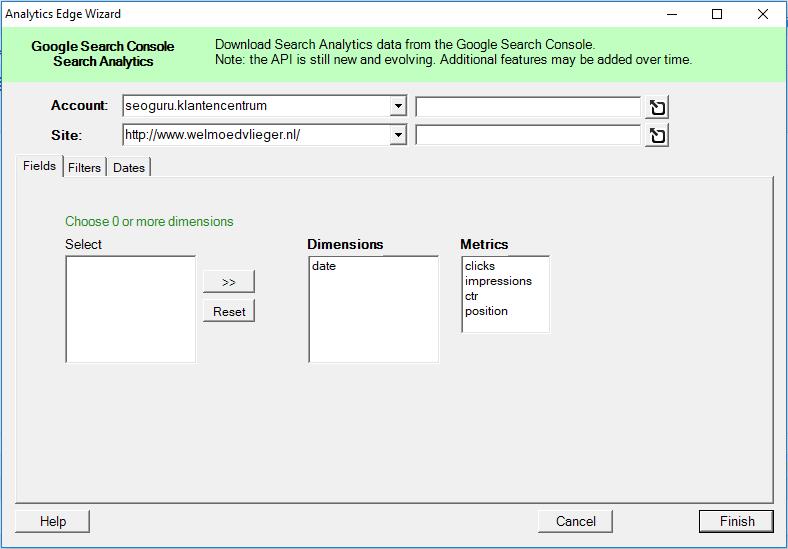The image size is (788, 549).
Task: Select 'position' in the Metrics list
Action: pos(486,311)
